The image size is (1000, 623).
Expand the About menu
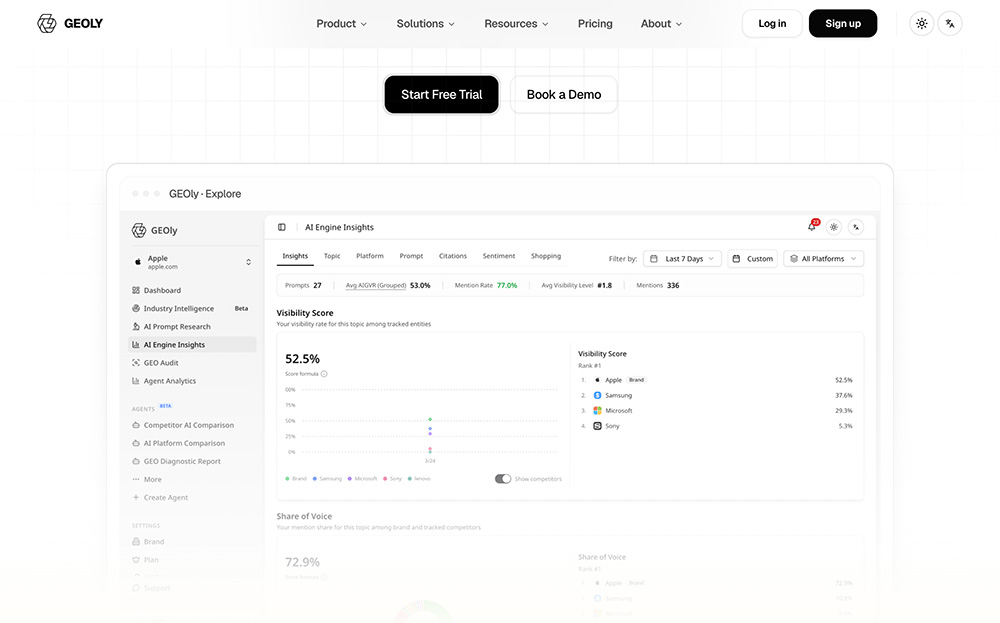click(x=661, y=24)
